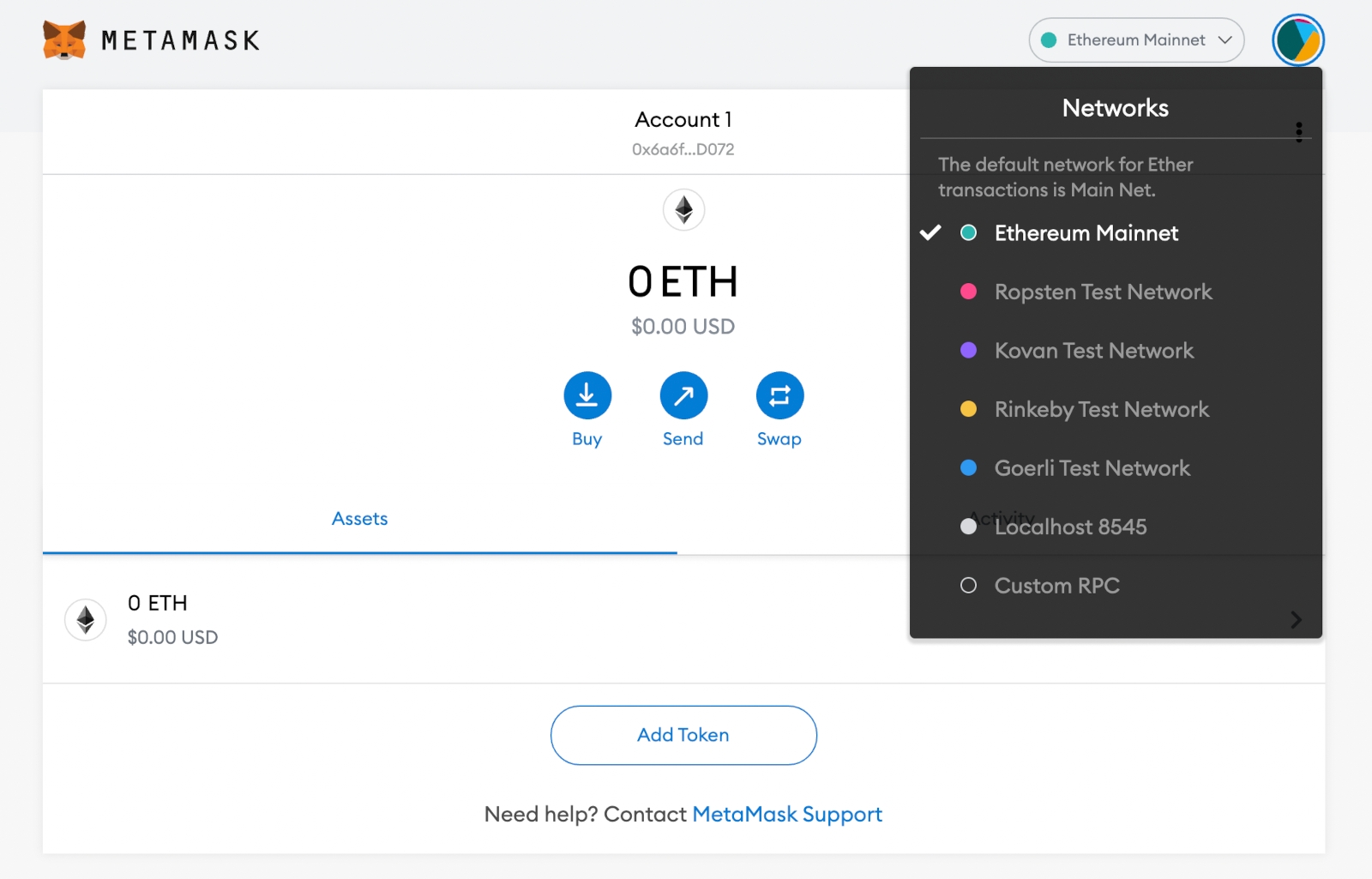Click the Add Token button

[683, 735]
